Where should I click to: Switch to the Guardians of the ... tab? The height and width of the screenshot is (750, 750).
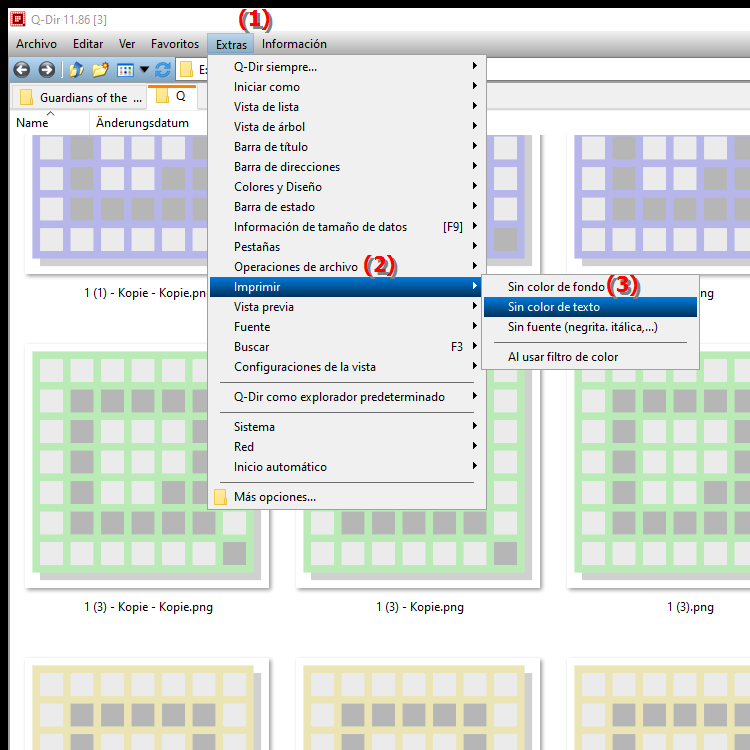pyautogui.click(x=79, y=98)
